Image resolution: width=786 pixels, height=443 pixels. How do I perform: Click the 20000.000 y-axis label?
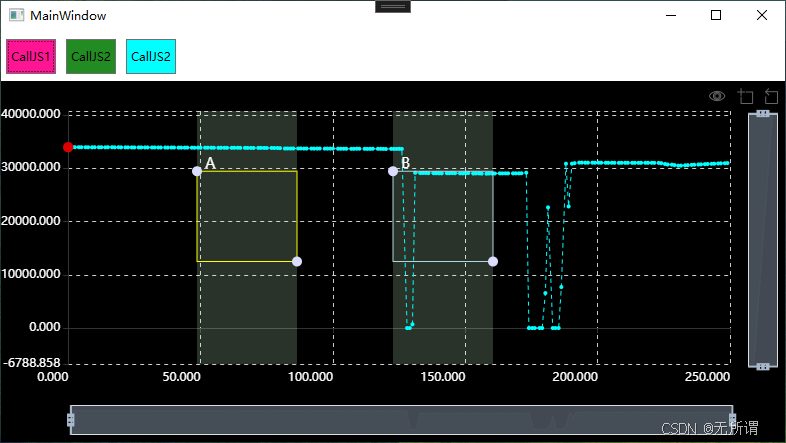pos(31,220)
